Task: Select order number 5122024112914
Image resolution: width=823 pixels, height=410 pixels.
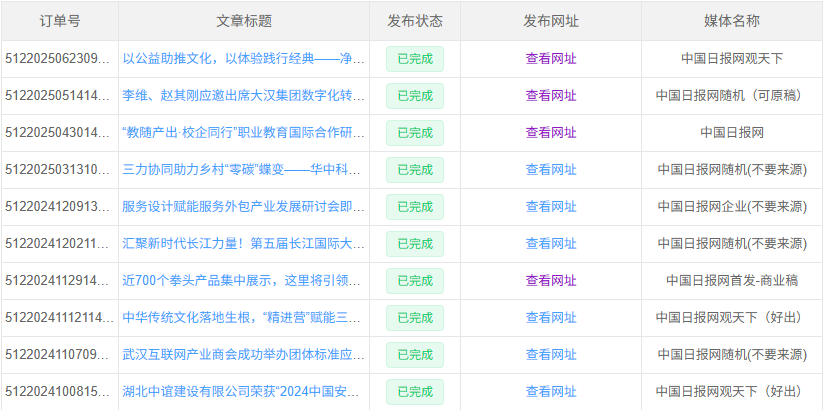Action: (59, 281)
